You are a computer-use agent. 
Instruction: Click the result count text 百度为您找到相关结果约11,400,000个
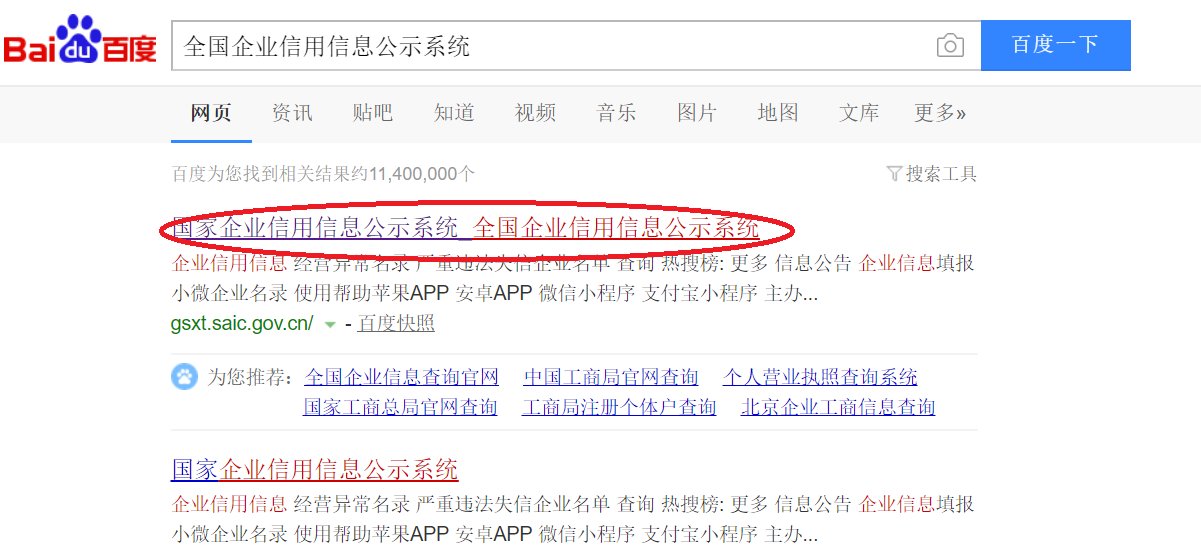323,174
